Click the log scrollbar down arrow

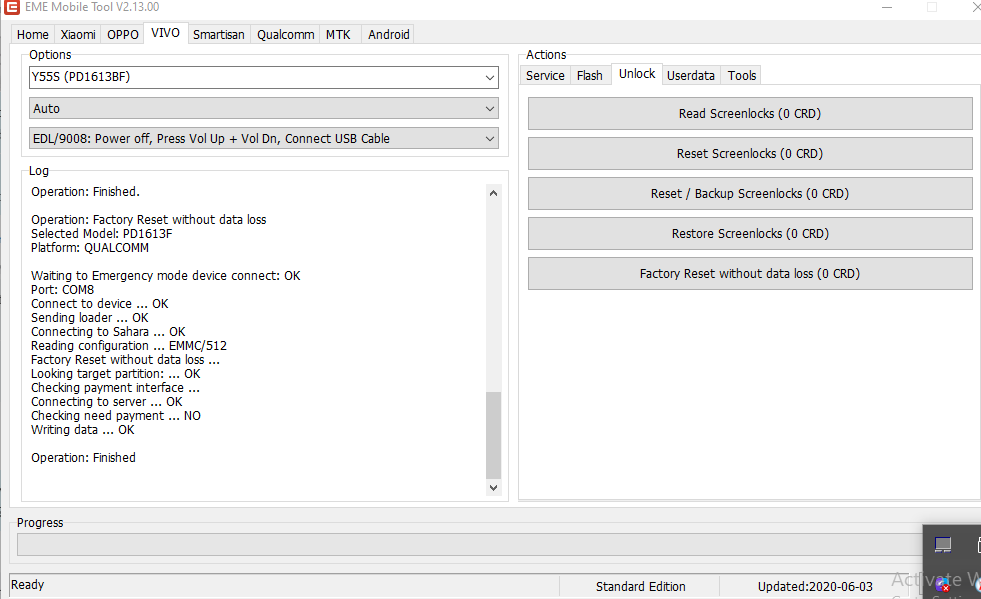coord(493,488)
